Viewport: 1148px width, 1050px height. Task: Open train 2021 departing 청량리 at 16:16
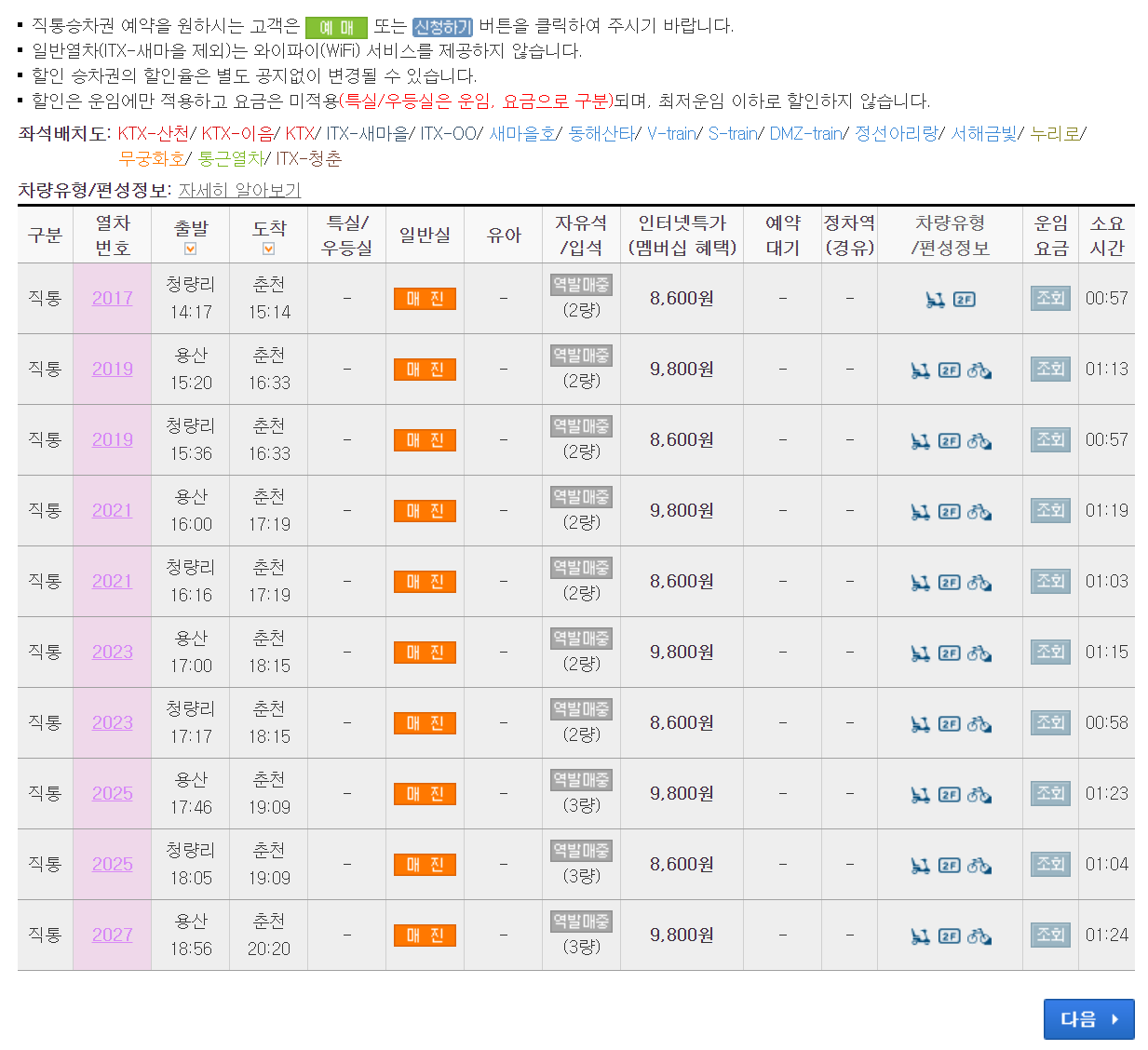pyautogui.click(x=113, y=582)
